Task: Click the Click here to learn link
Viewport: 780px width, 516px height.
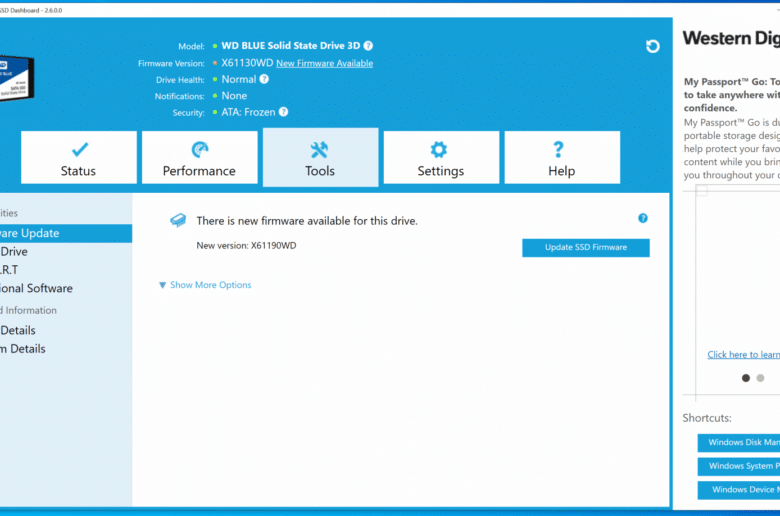Action: (743, 354)
